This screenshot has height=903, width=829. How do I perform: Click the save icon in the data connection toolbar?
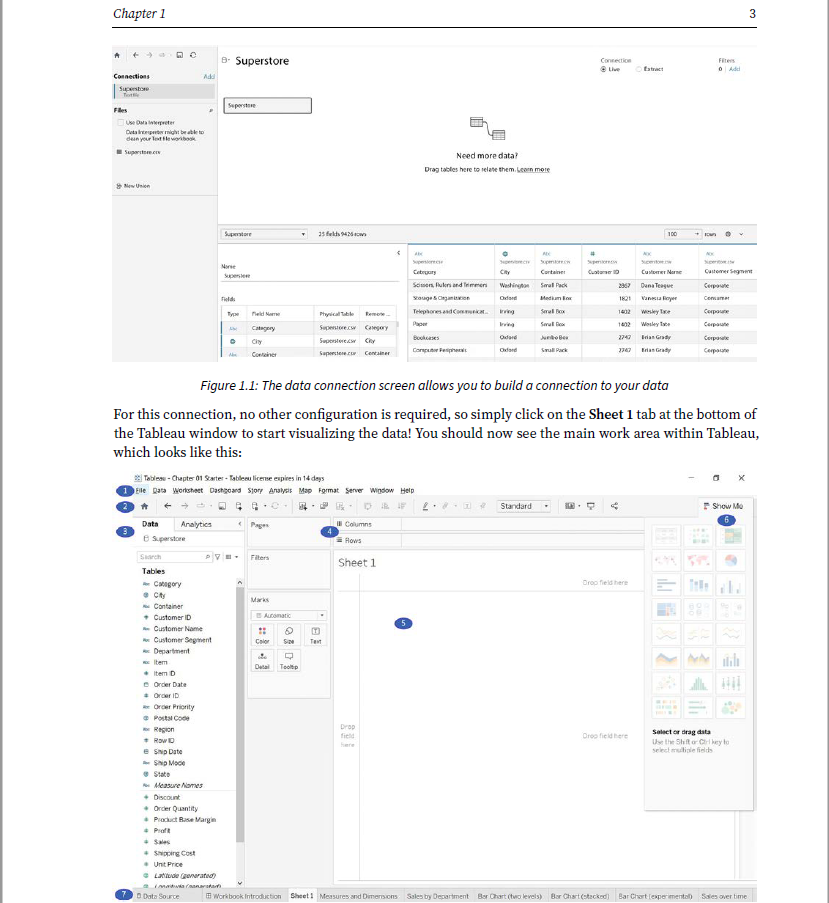click(180, 55)
